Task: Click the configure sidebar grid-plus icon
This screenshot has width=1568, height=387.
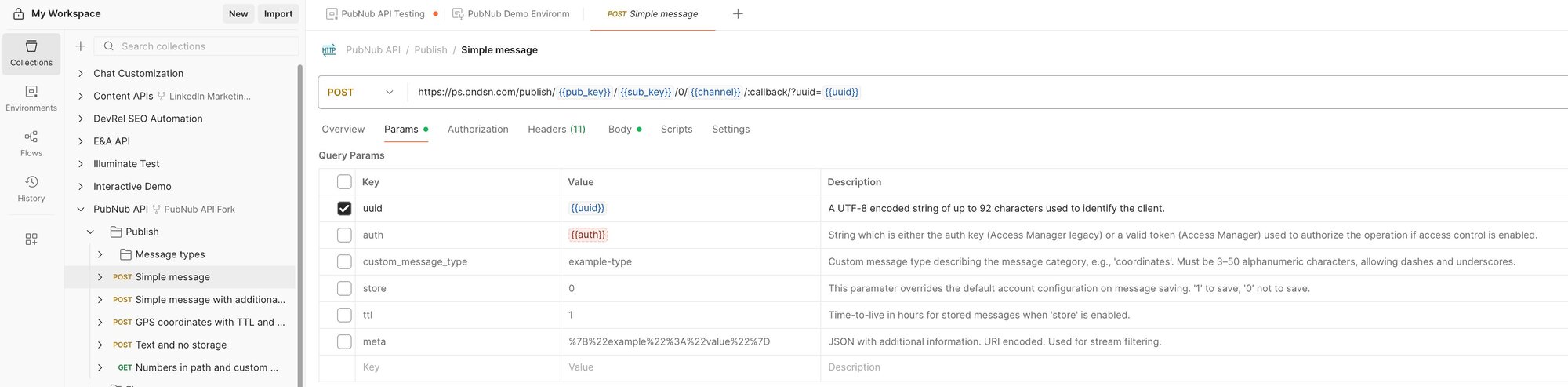Action: (31, 239)
